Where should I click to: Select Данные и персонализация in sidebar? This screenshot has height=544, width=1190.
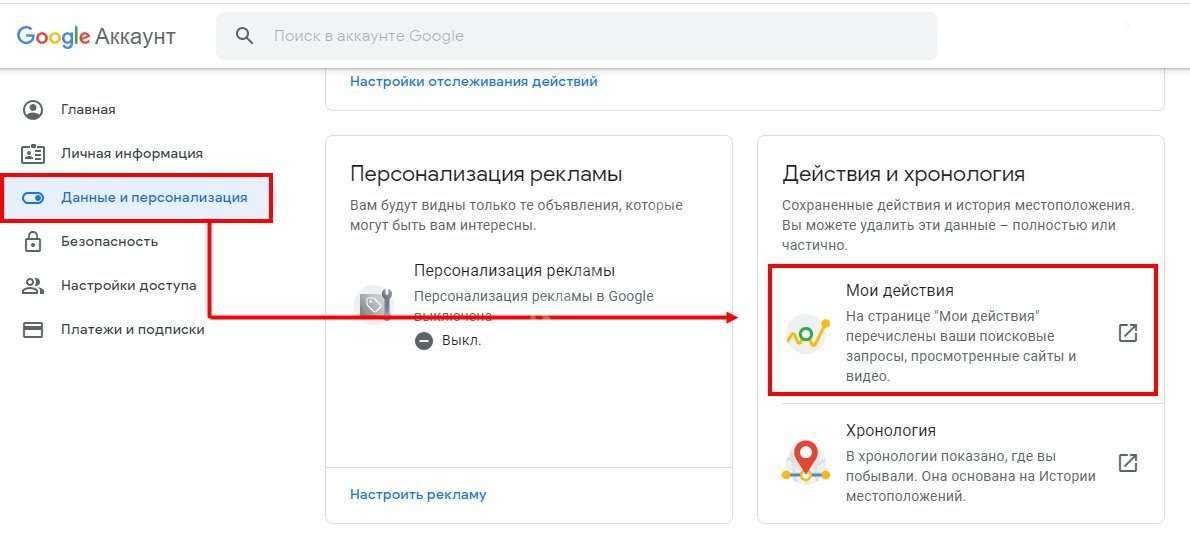coord(153,198)
